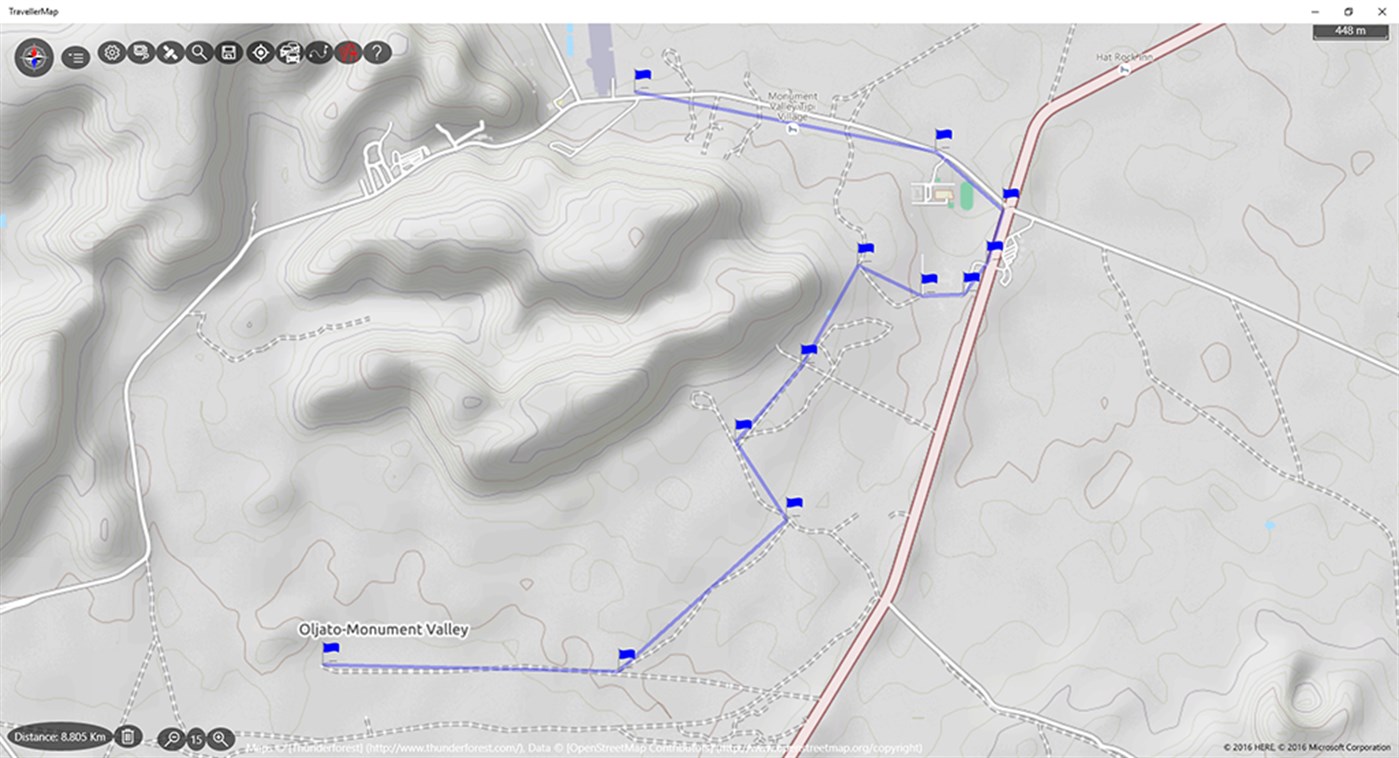
Task: Click the delete route trash icon
Action: point(128,738)
